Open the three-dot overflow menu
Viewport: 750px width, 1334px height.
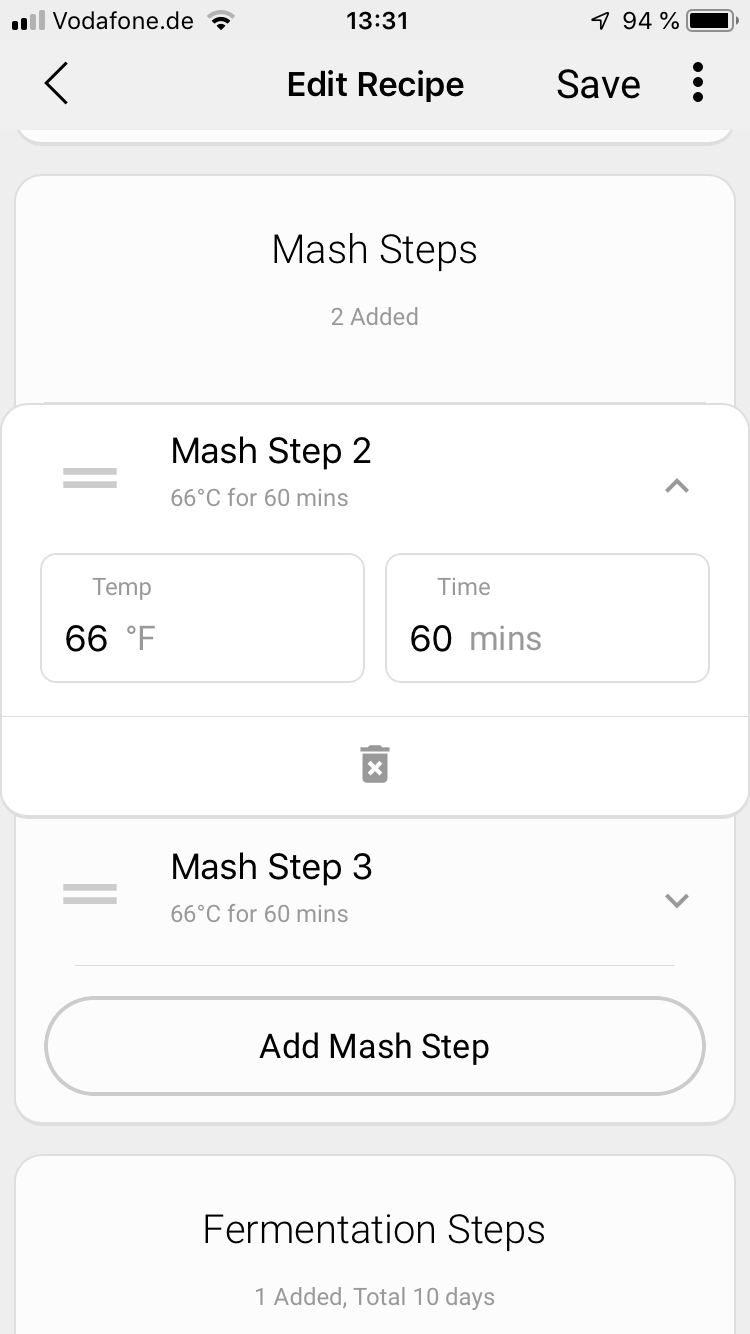pyautogui.click(x=698, y=83)
